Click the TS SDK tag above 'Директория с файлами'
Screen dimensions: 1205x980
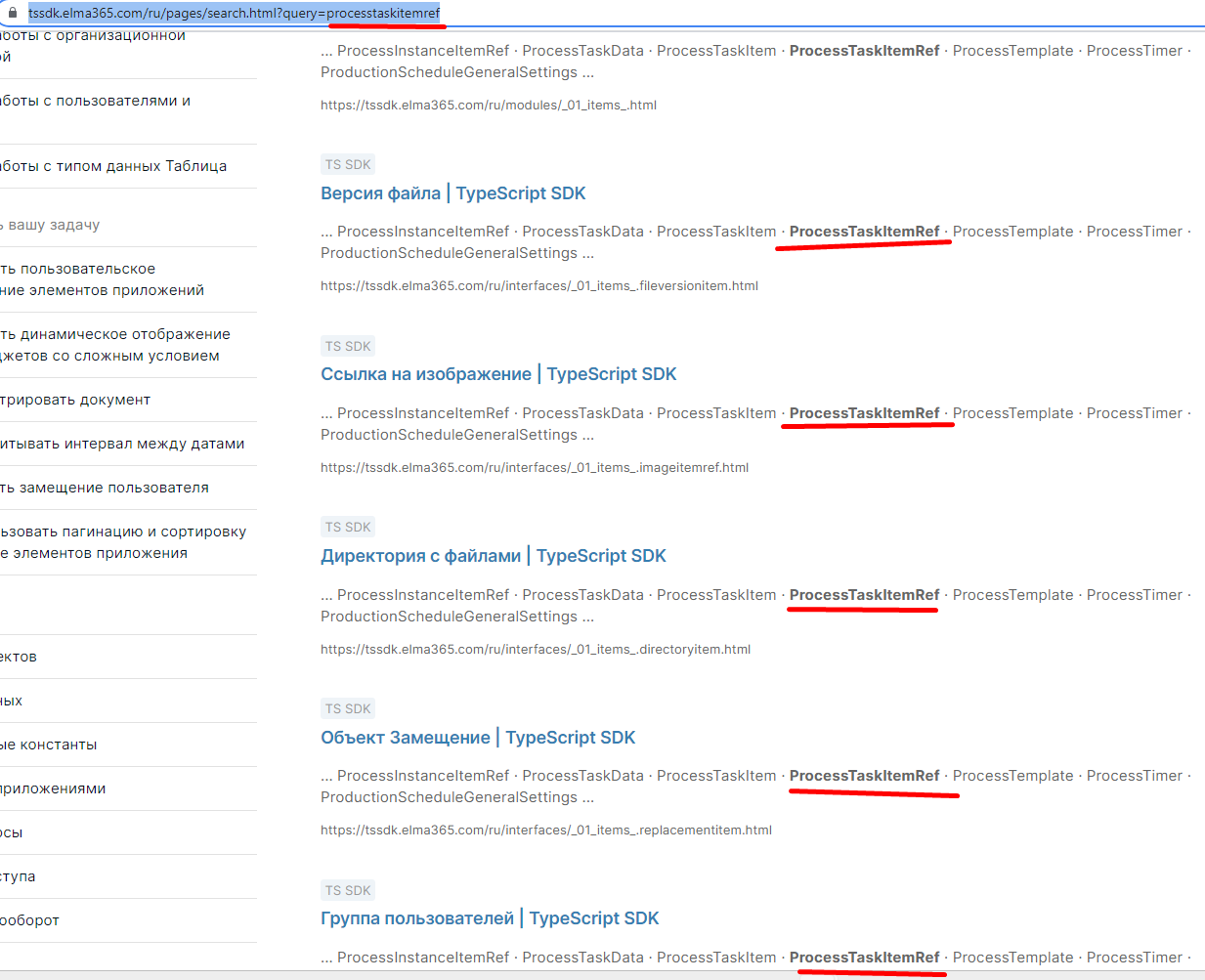(x=348, y=527)
